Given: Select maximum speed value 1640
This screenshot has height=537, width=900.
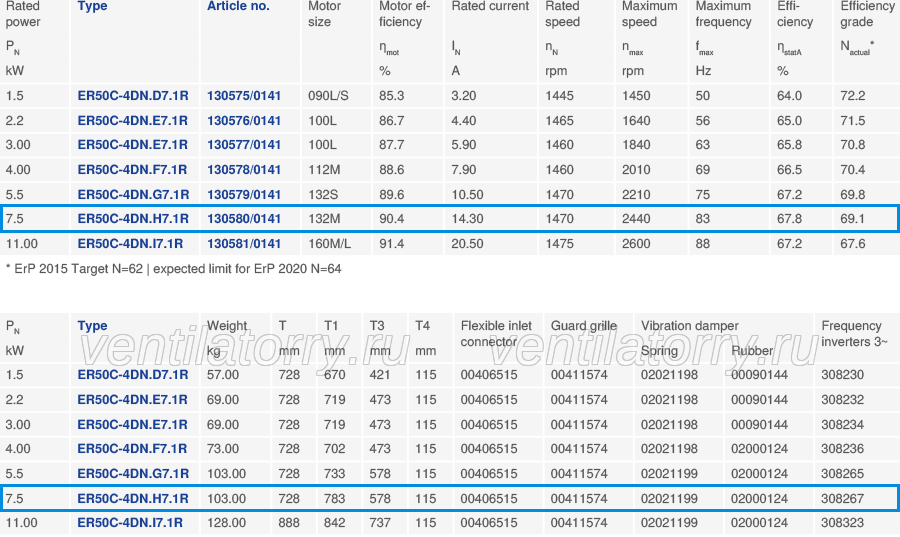Looking at the screenshot, I should (x=637, y=121).
